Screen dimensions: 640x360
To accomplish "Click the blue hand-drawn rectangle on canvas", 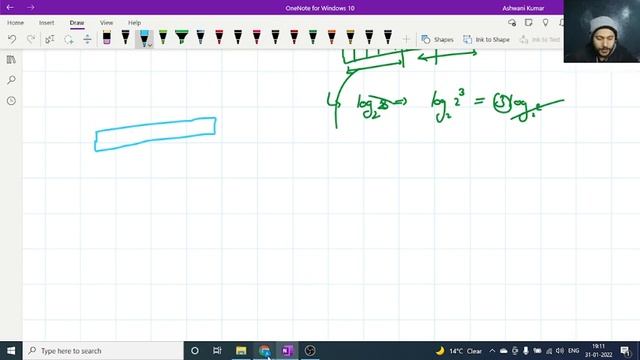I will pyautogui.click(x=156, y=134).
